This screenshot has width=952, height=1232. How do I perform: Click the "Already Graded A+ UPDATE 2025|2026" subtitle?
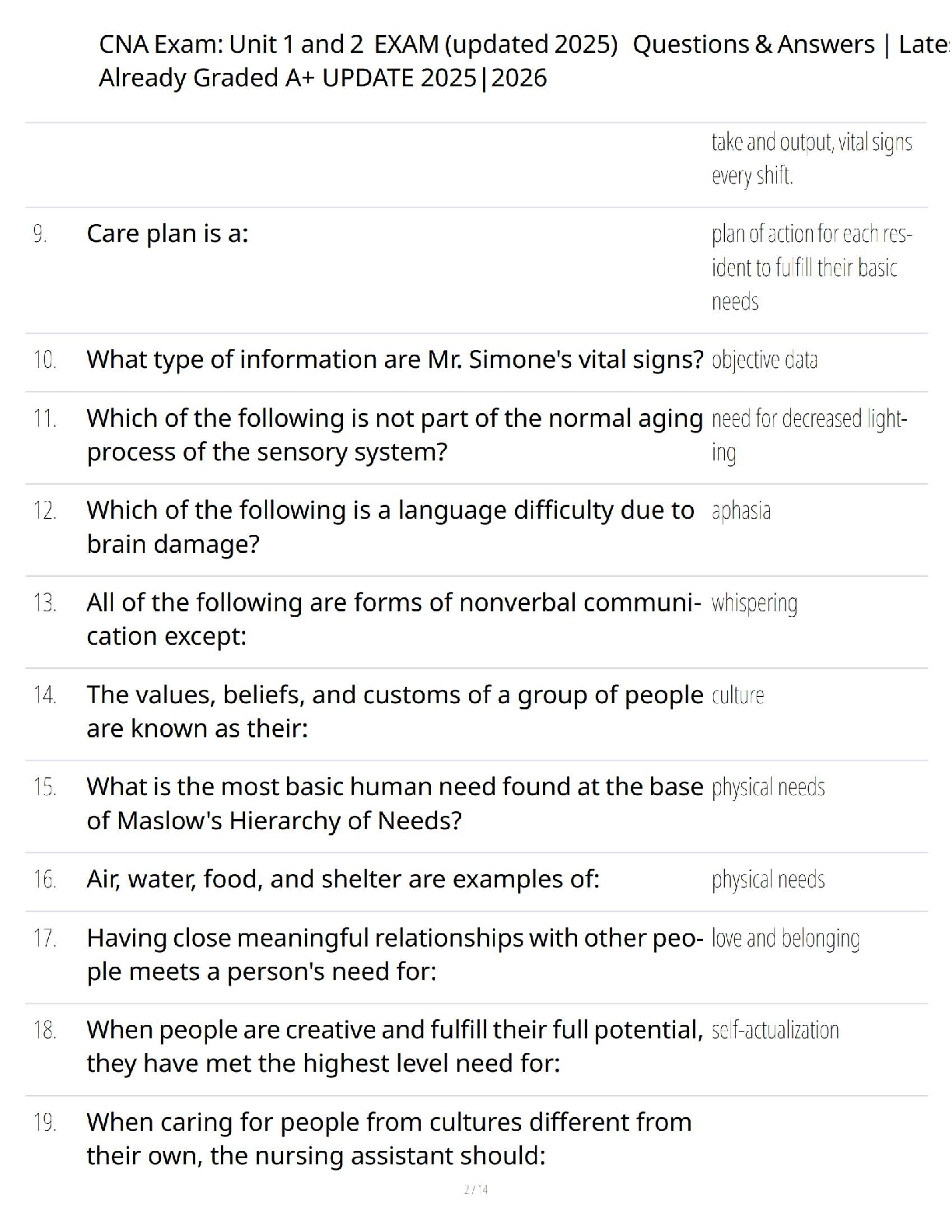(x=322, y=78)
